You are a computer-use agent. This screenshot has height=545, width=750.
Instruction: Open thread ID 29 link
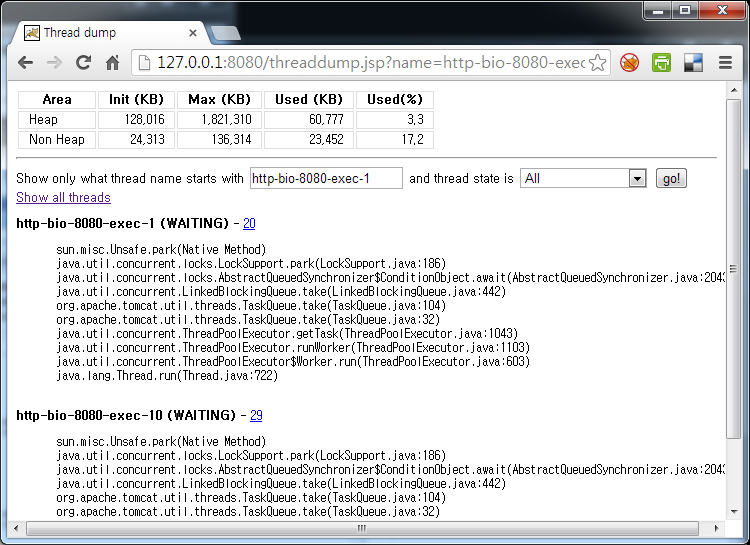256,415
